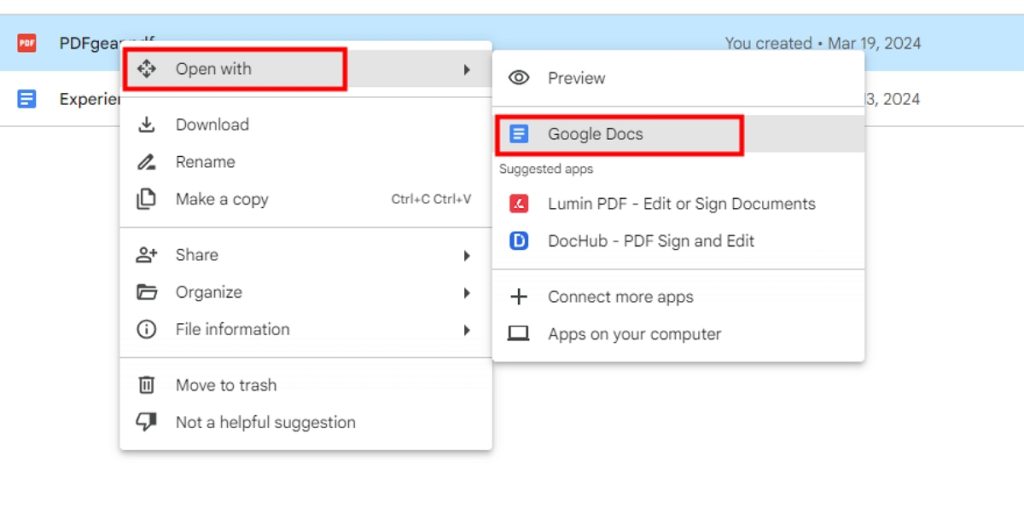The image size is (1024, 521).
Task: Click the red PDF file icon
Action: pos(27,43)
